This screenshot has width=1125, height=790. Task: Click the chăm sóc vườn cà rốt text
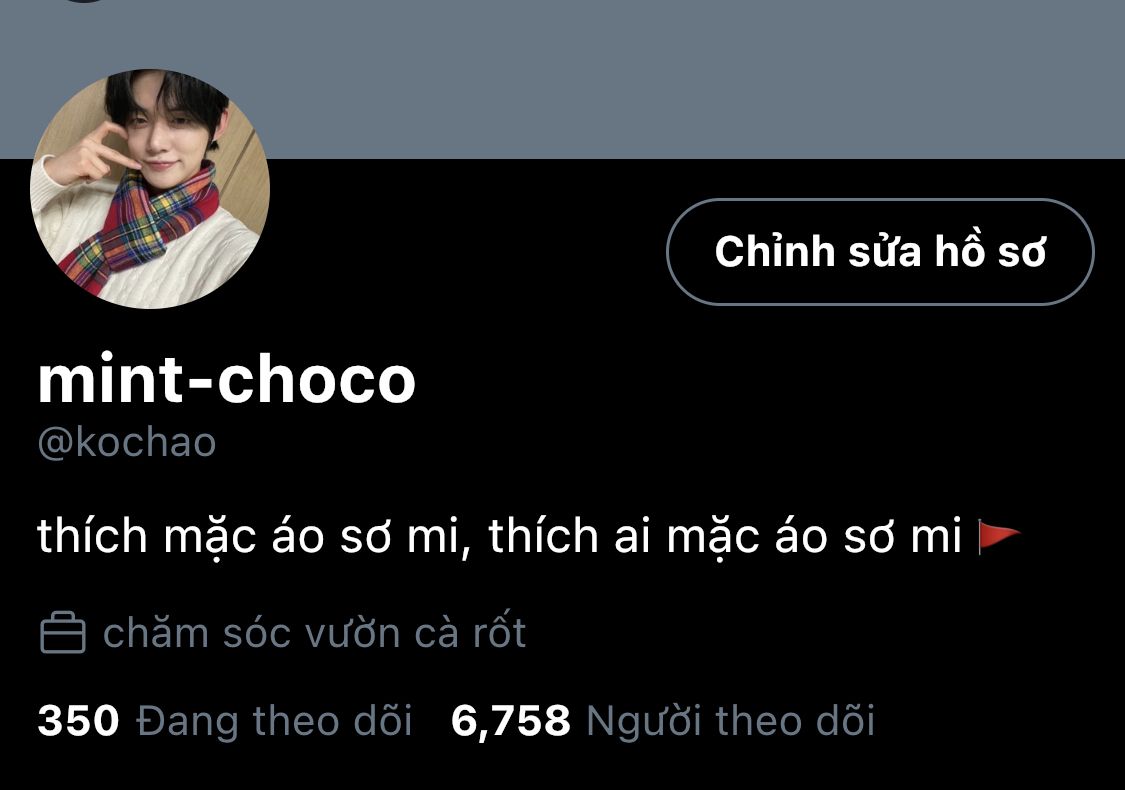[314, 634]
